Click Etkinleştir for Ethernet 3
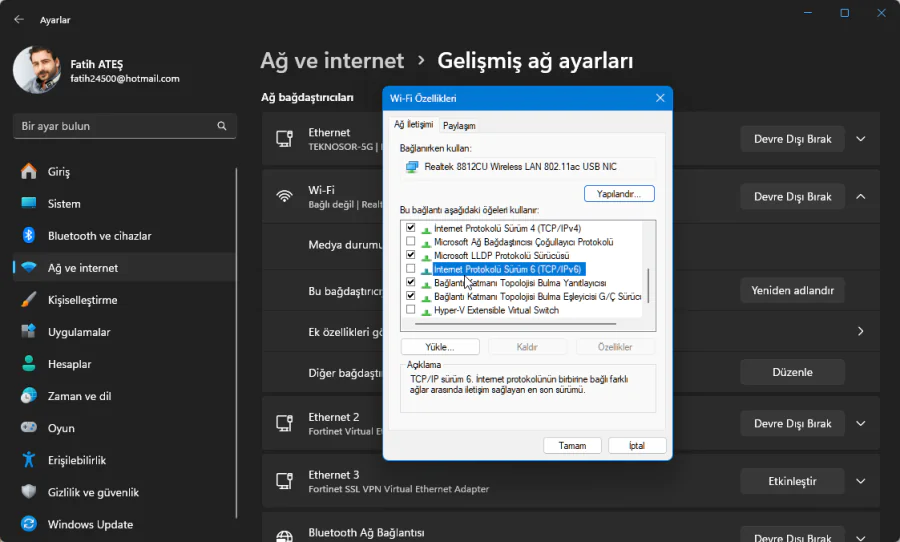Image resolution: width=900 pixels, height=542 pixels. click(792, 481)
